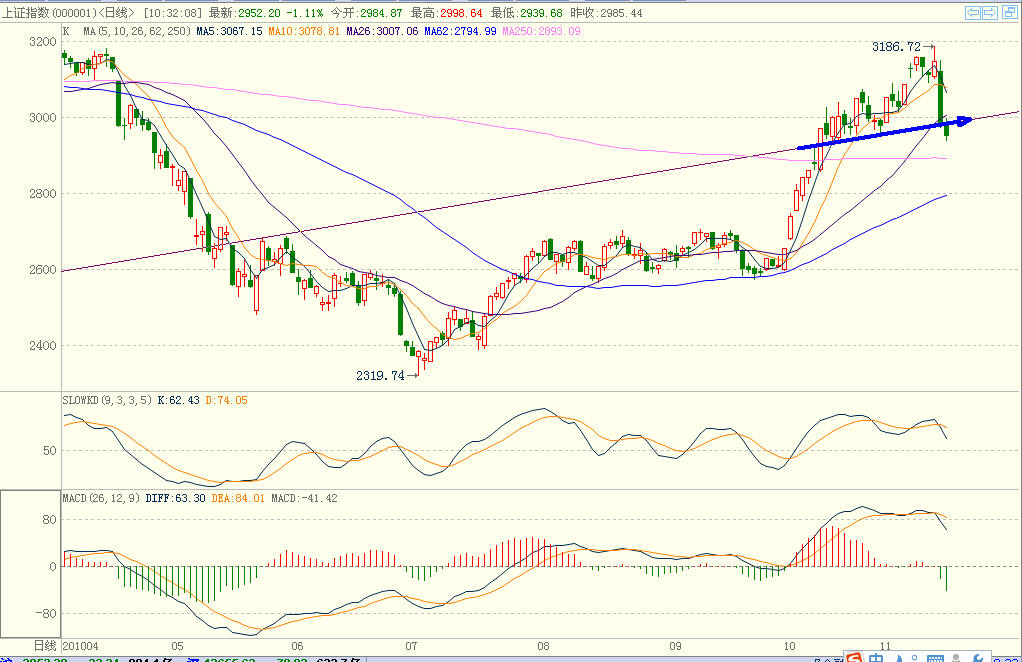The width and height of the screenshot is (1022, 662).
Task: Select the MACD(26,12,9) indicator label
Action: [x=101, y=498]
